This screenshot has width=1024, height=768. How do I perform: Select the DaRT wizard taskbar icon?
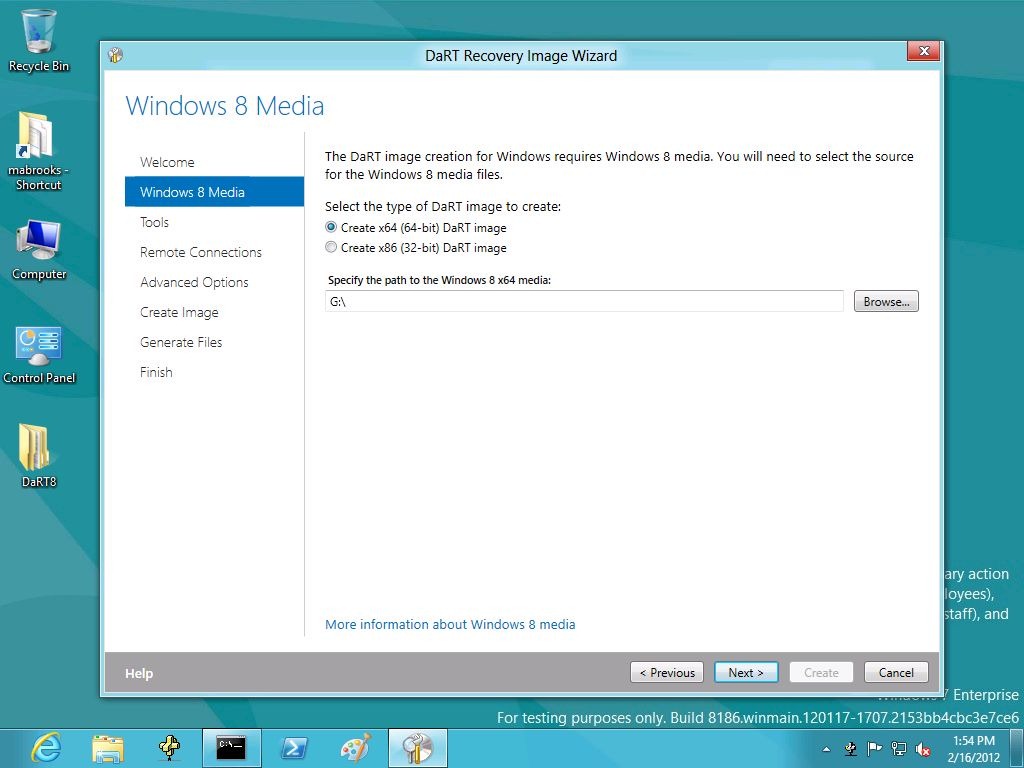[418, 748]
